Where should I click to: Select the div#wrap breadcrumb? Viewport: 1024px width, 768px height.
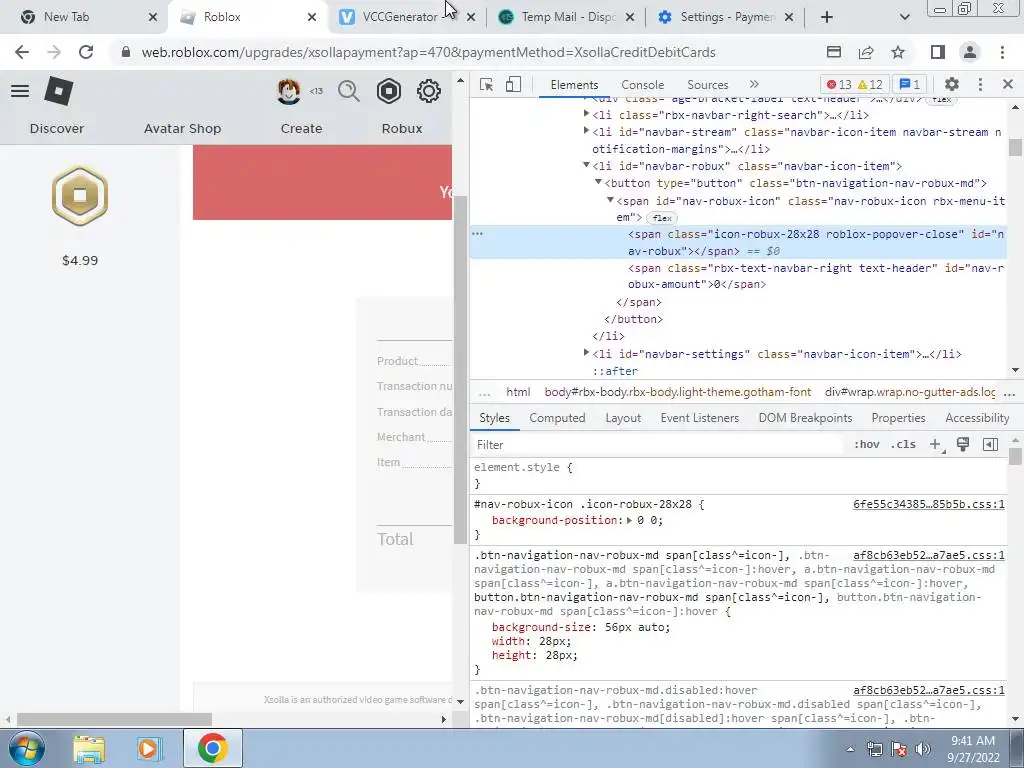click(910, 392)
